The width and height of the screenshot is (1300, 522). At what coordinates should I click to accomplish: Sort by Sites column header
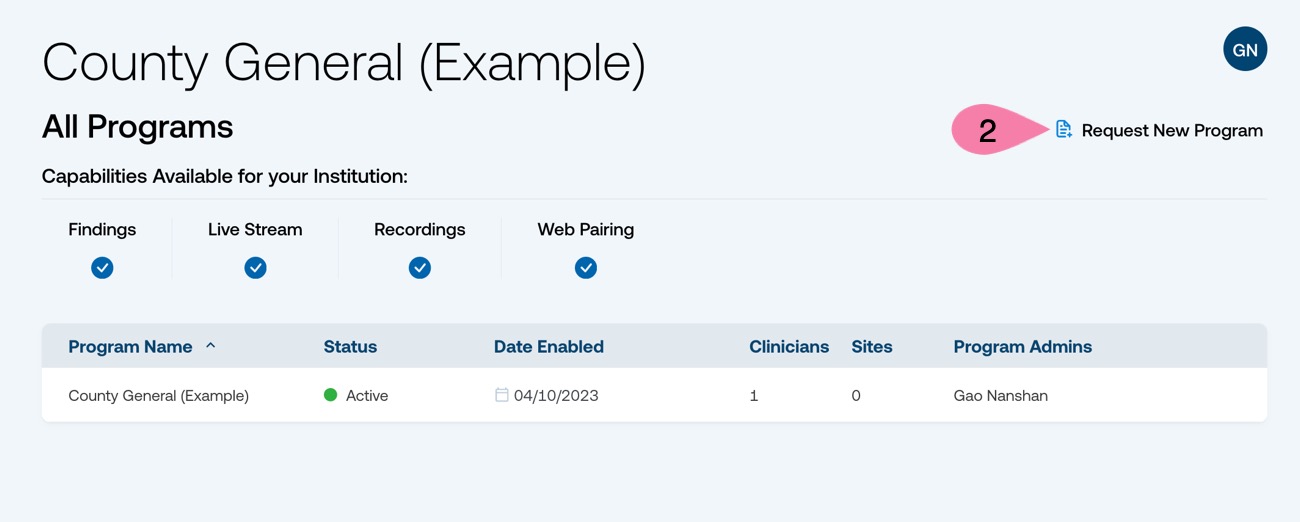point(872,347)
